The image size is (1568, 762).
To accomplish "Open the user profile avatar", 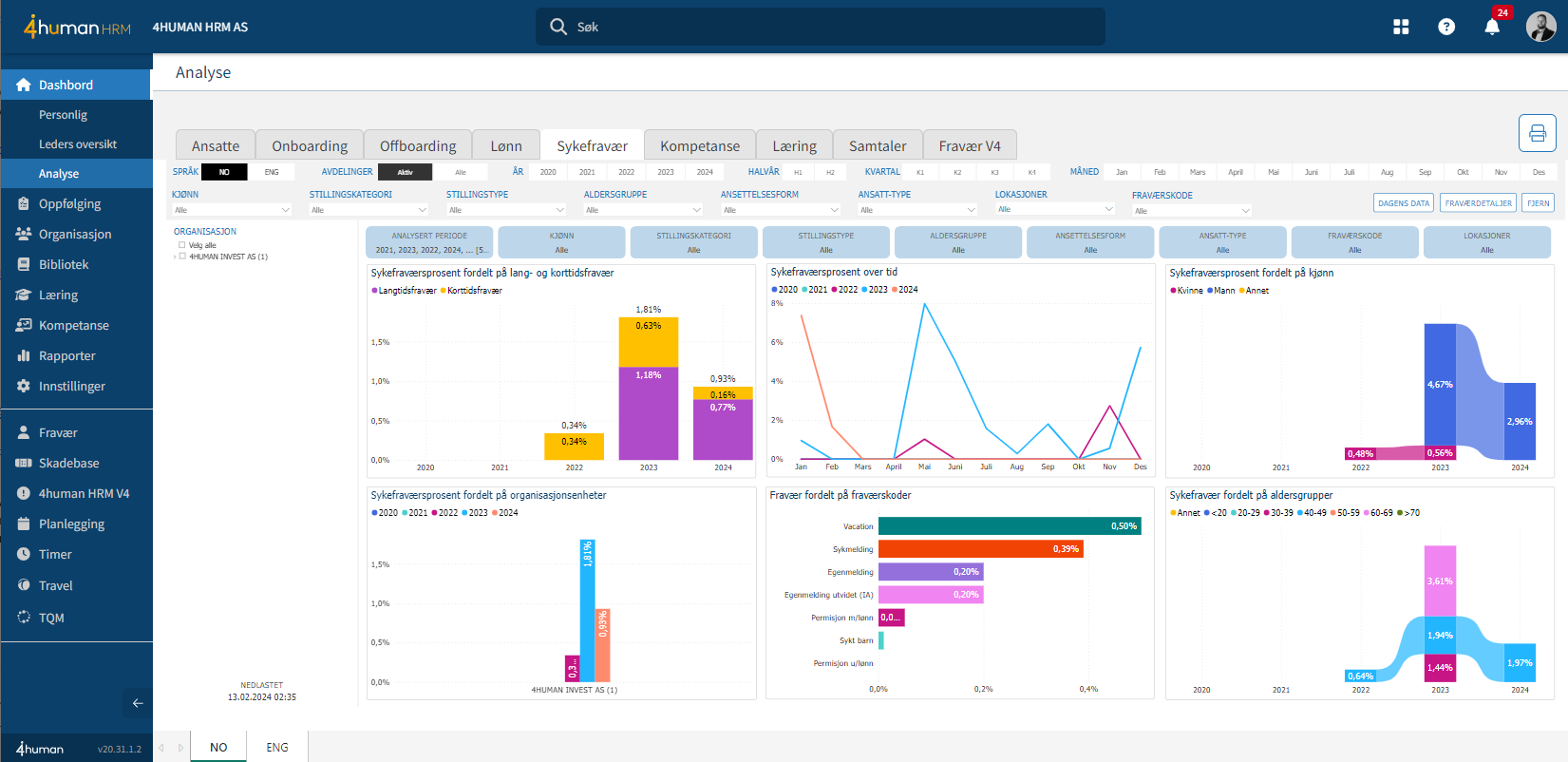I will 1540,27.
